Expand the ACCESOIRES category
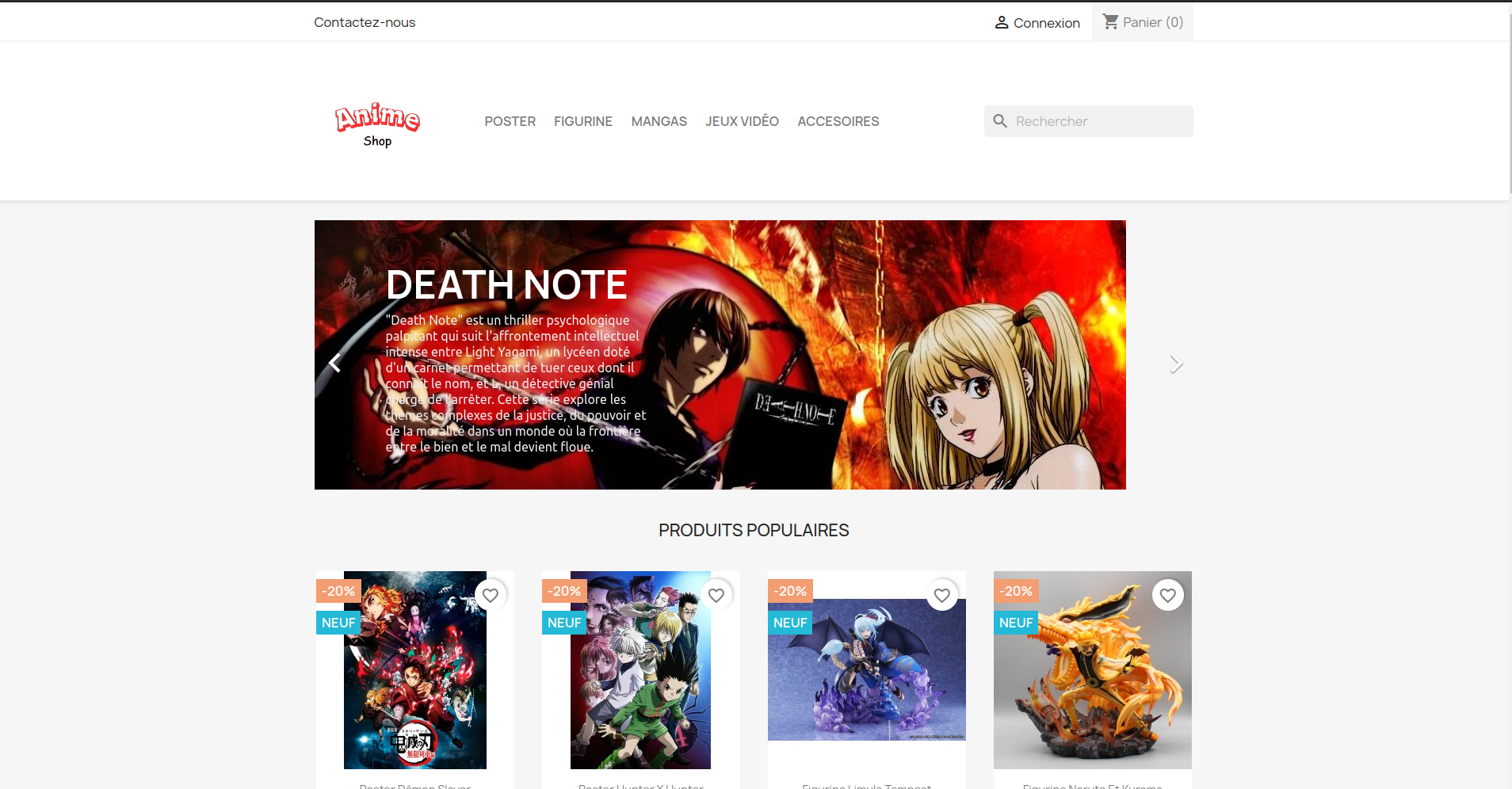 pos(838,121)
